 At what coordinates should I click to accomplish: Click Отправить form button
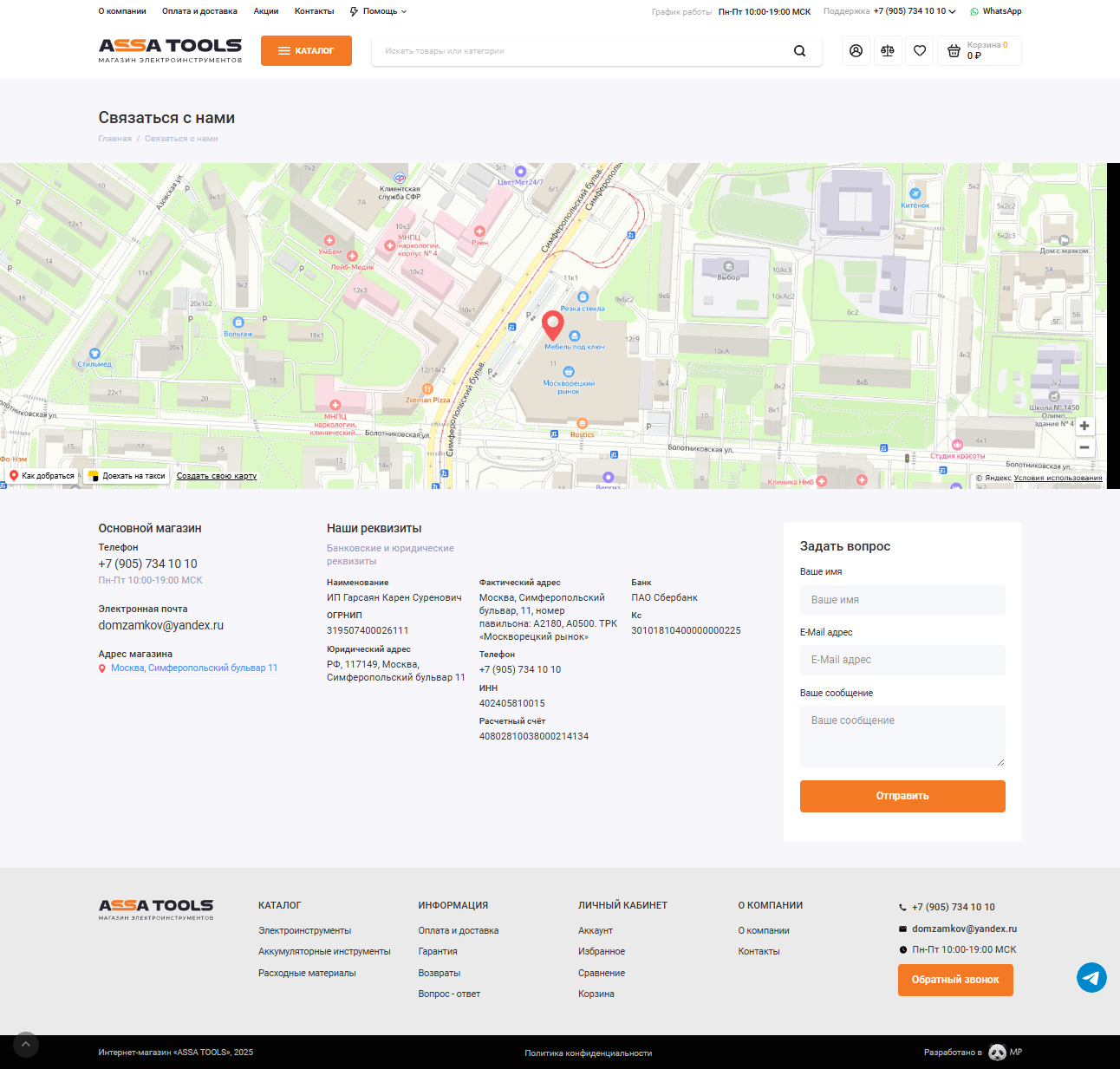coord(902,796)
